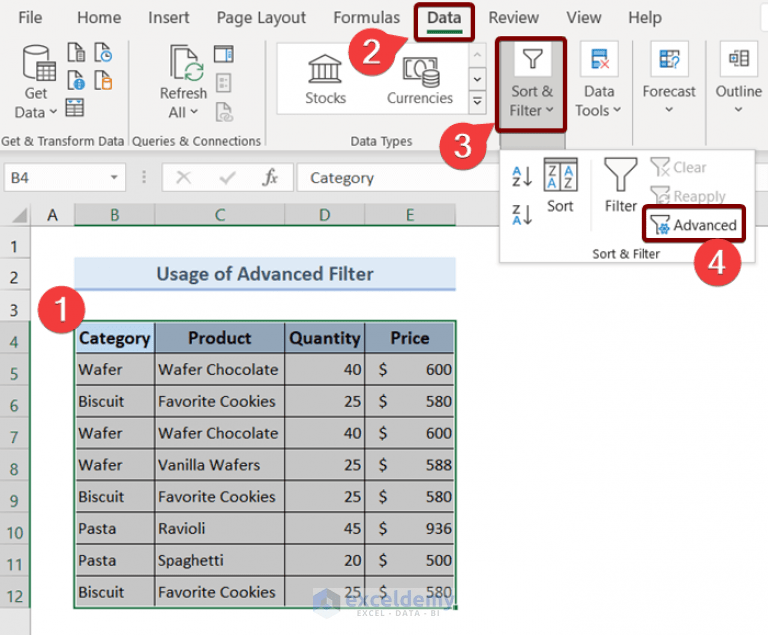The width and height of the screenshot is (768, 635).
Task: Click the Ravioli product cell
Action: point(220,528)
